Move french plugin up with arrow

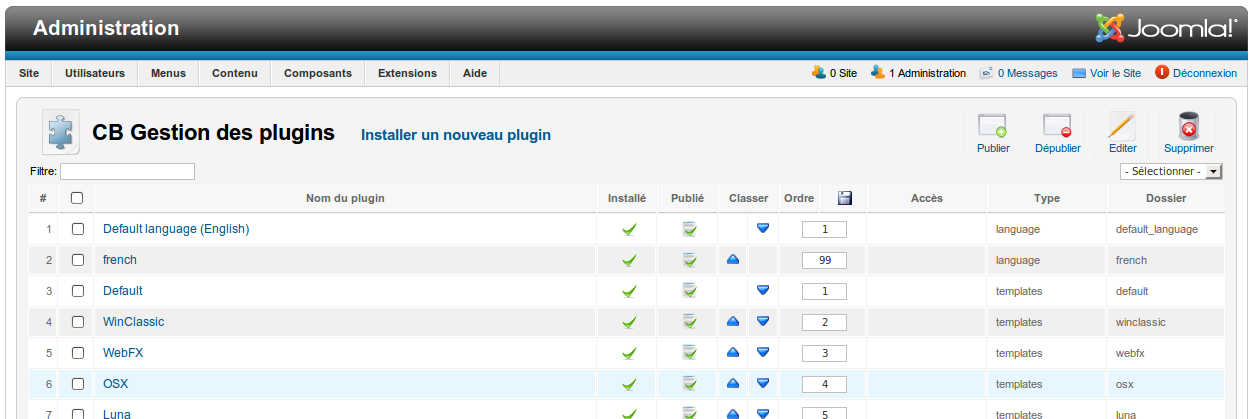pyautogui.click(x=733, y=260)
